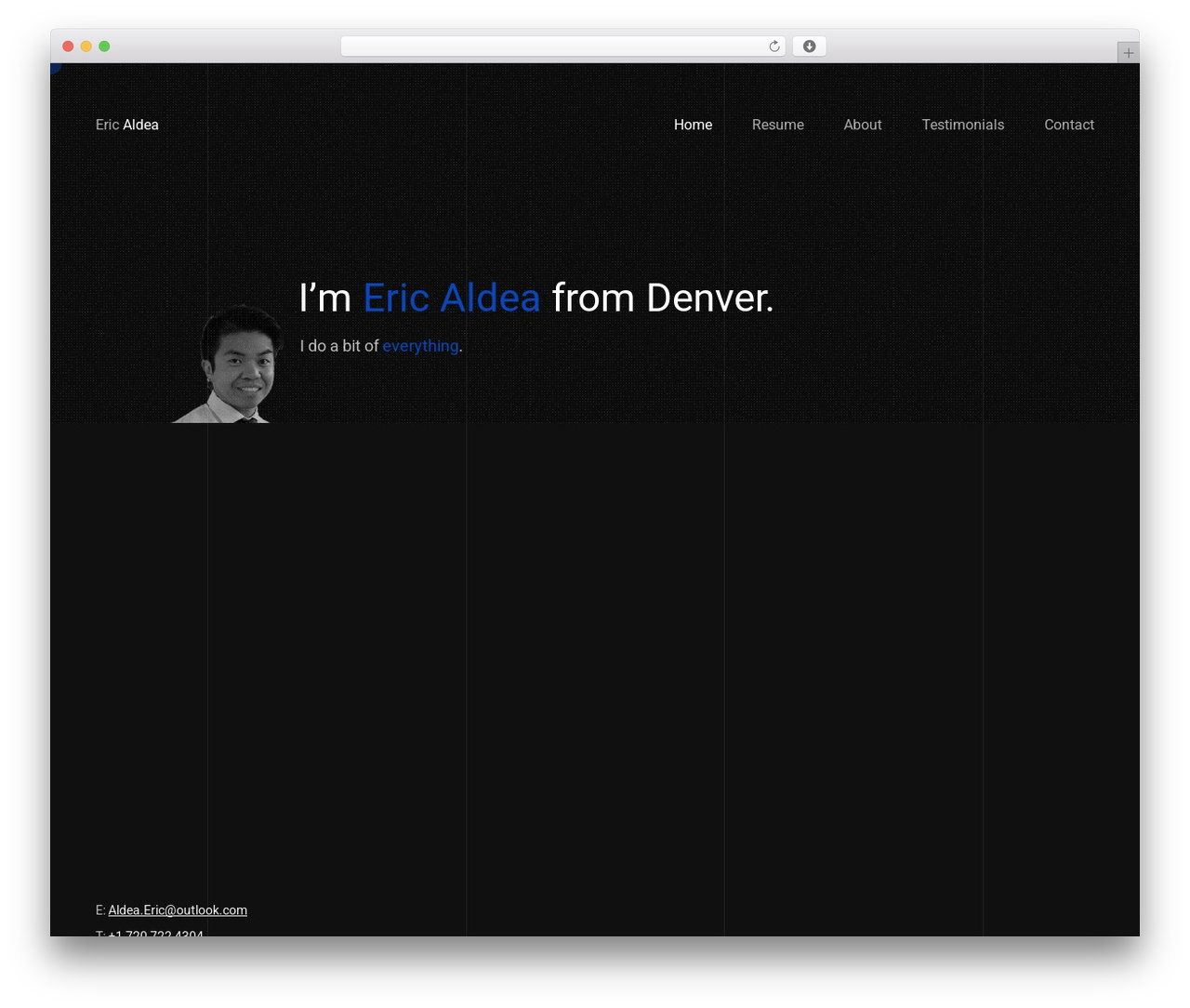Open the Home menu item

(x=693, y=125)
